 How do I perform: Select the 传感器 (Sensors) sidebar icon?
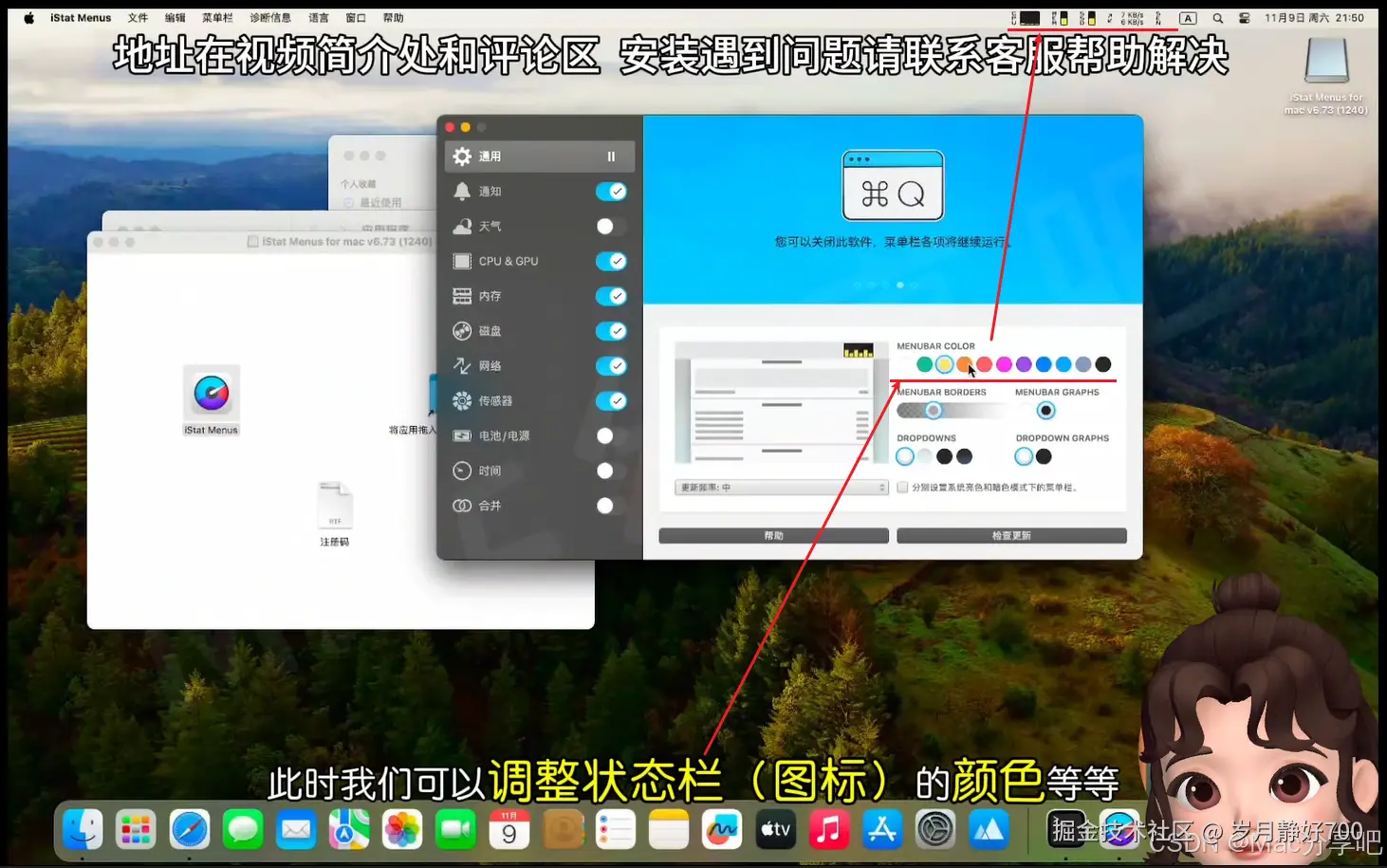click(x=462, y=400)
